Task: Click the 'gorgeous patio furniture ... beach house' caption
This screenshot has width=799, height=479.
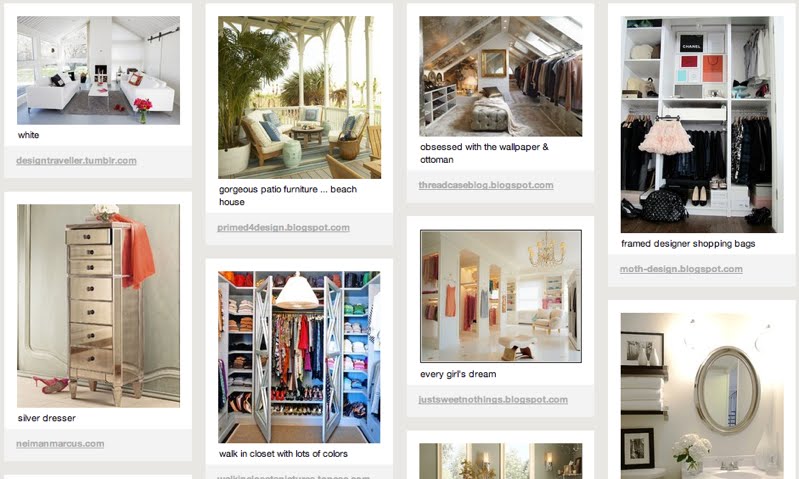Action: pos(288,196)
